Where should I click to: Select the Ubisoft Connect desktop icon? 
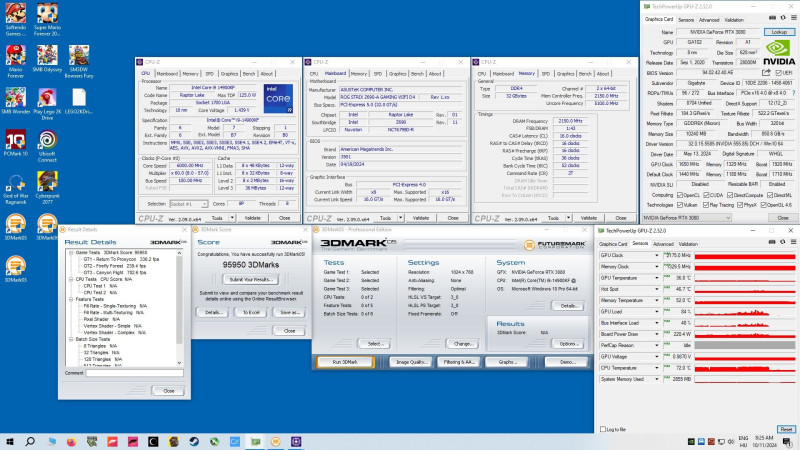click(47, 145)
